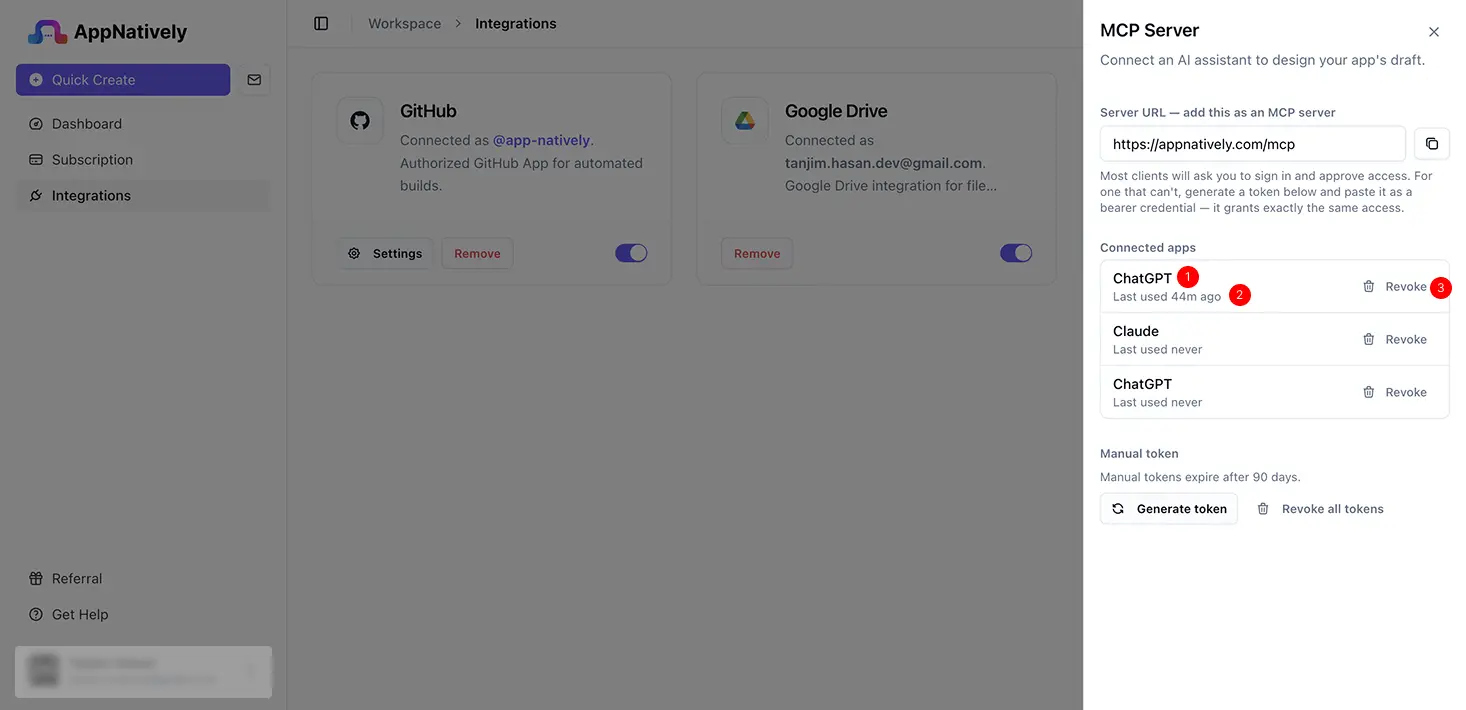Close the MCP Server panel
The image size is (1466, 710).
tap(1434, 32)
